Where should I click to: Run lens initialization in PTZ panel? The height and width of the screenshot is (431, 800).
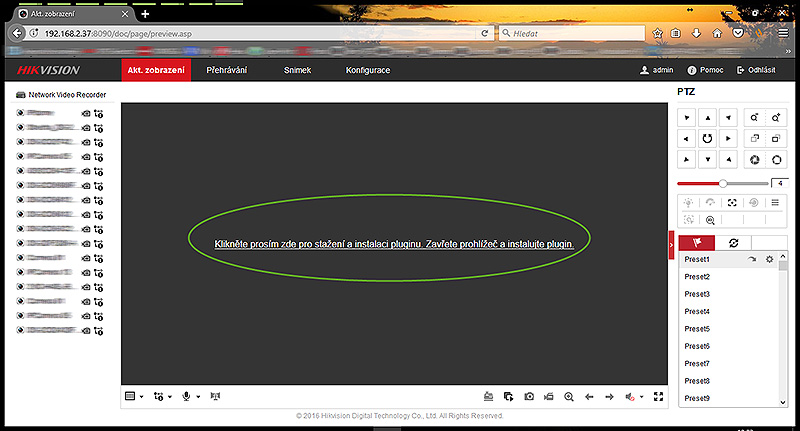pyautogui.click(x=754, y=202)
